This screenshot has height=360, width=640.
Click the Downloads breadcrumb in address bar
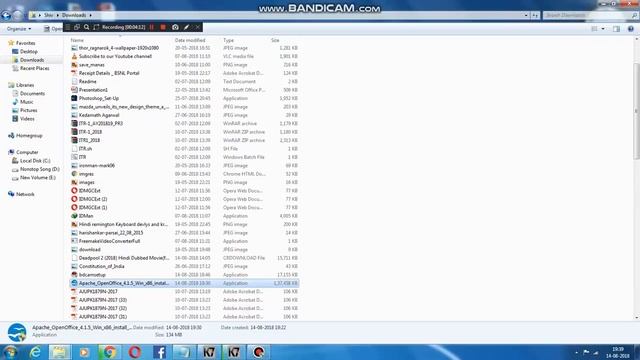(74, 15)
